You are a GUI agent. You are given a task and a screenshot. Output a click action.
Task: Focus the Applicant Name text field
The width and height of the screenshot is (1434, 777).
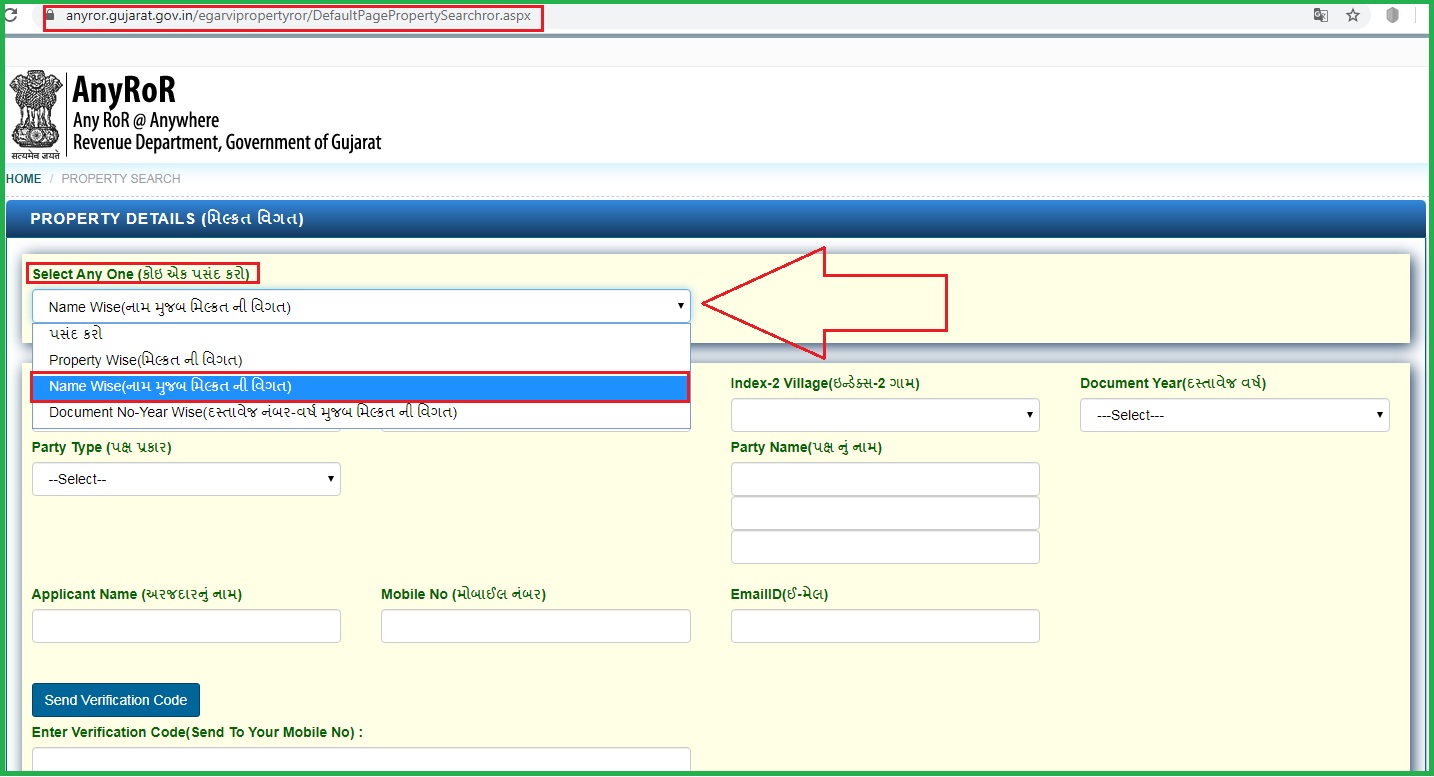186,626
